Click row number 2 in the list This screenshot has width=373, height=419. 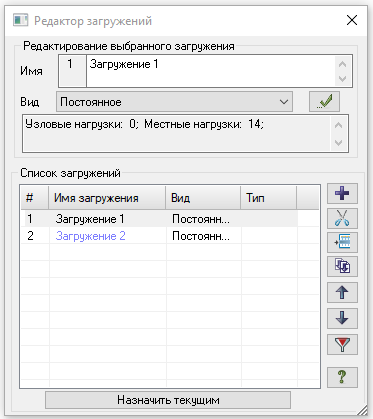pyautogui.click(x=30, y=236)
